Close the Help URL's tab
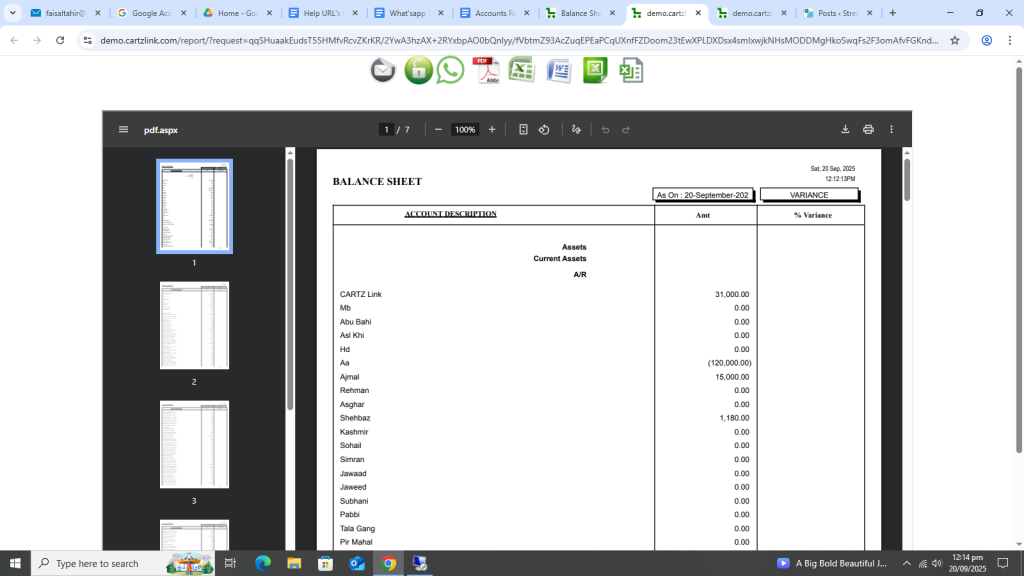 355,13
